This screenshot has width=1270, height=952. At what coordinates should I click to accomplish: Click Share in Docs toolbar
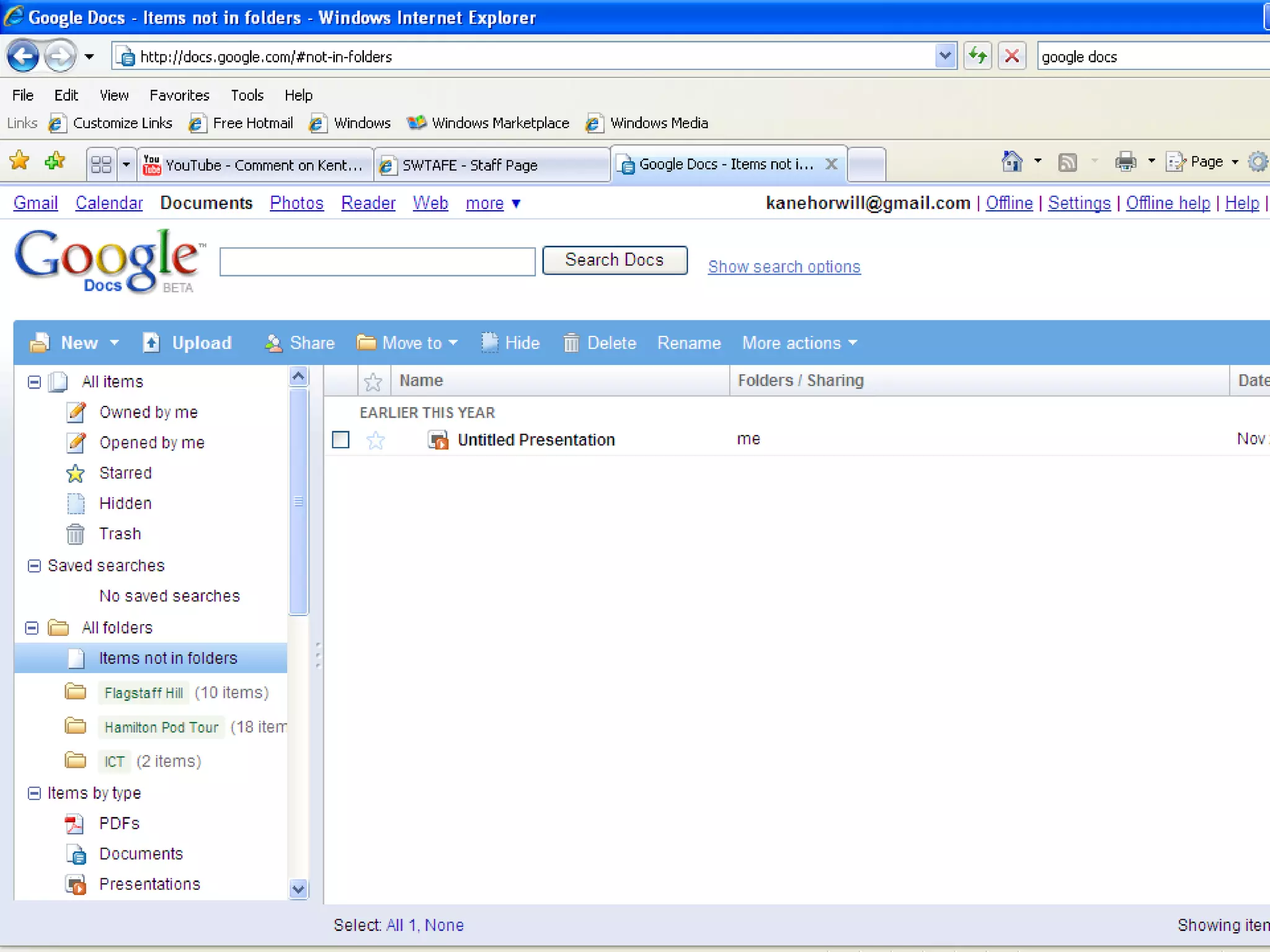(x=300, y=343)
